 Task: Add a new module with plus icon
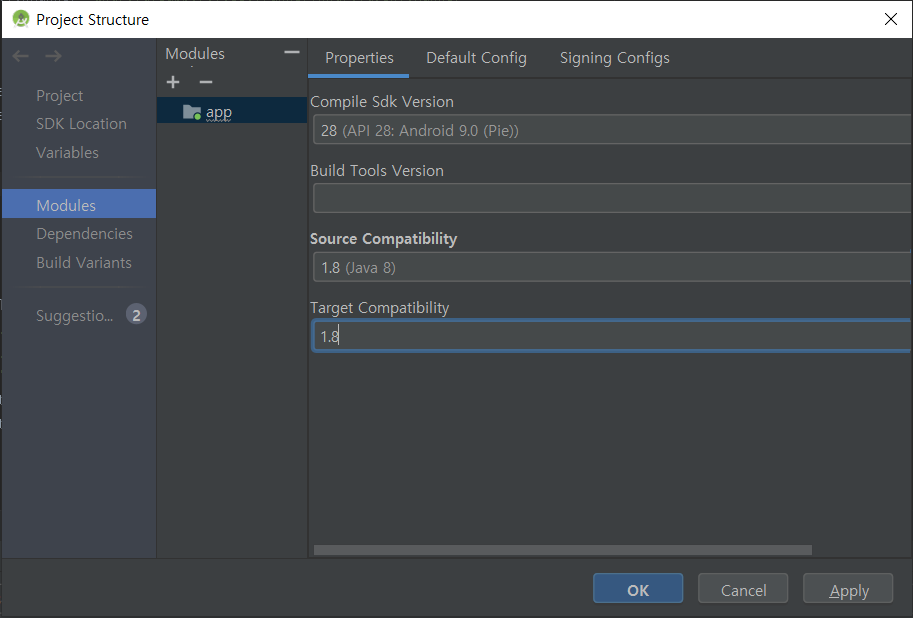[x=173, y=82]
